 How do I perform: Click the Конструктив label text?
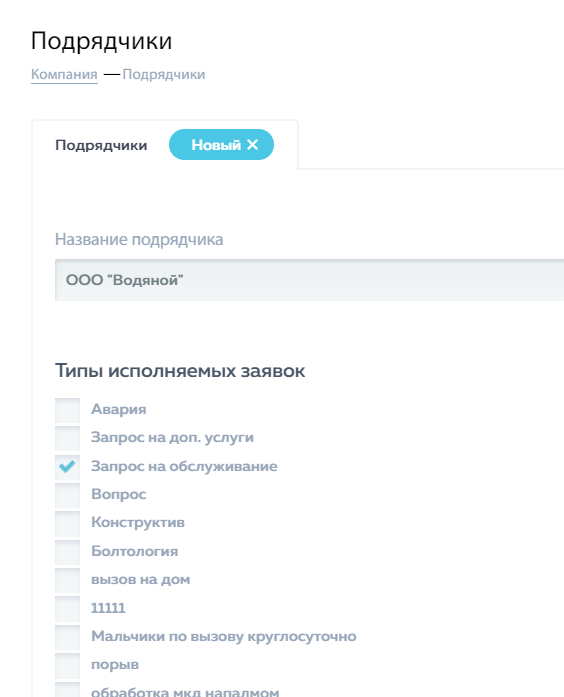coord(138,523)
